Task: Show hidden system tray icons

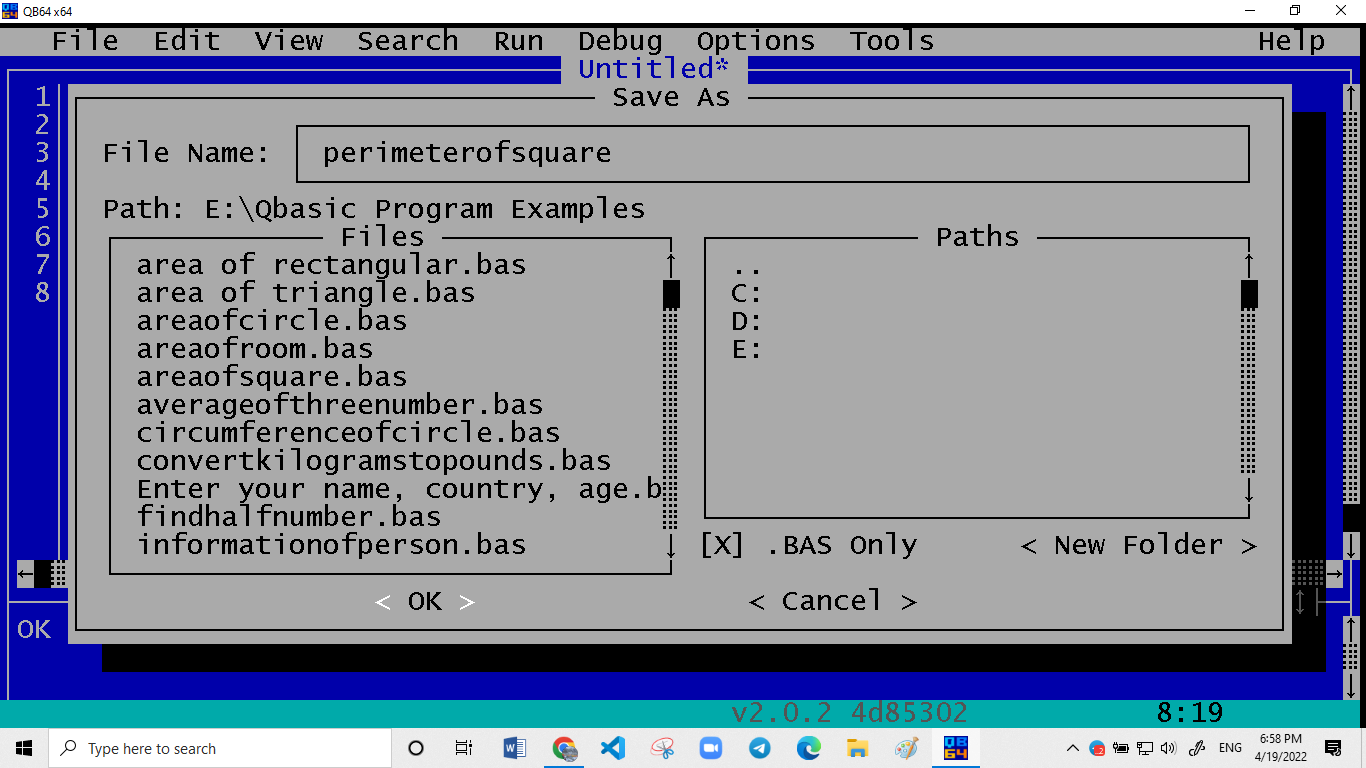Action: [1073, 748]
